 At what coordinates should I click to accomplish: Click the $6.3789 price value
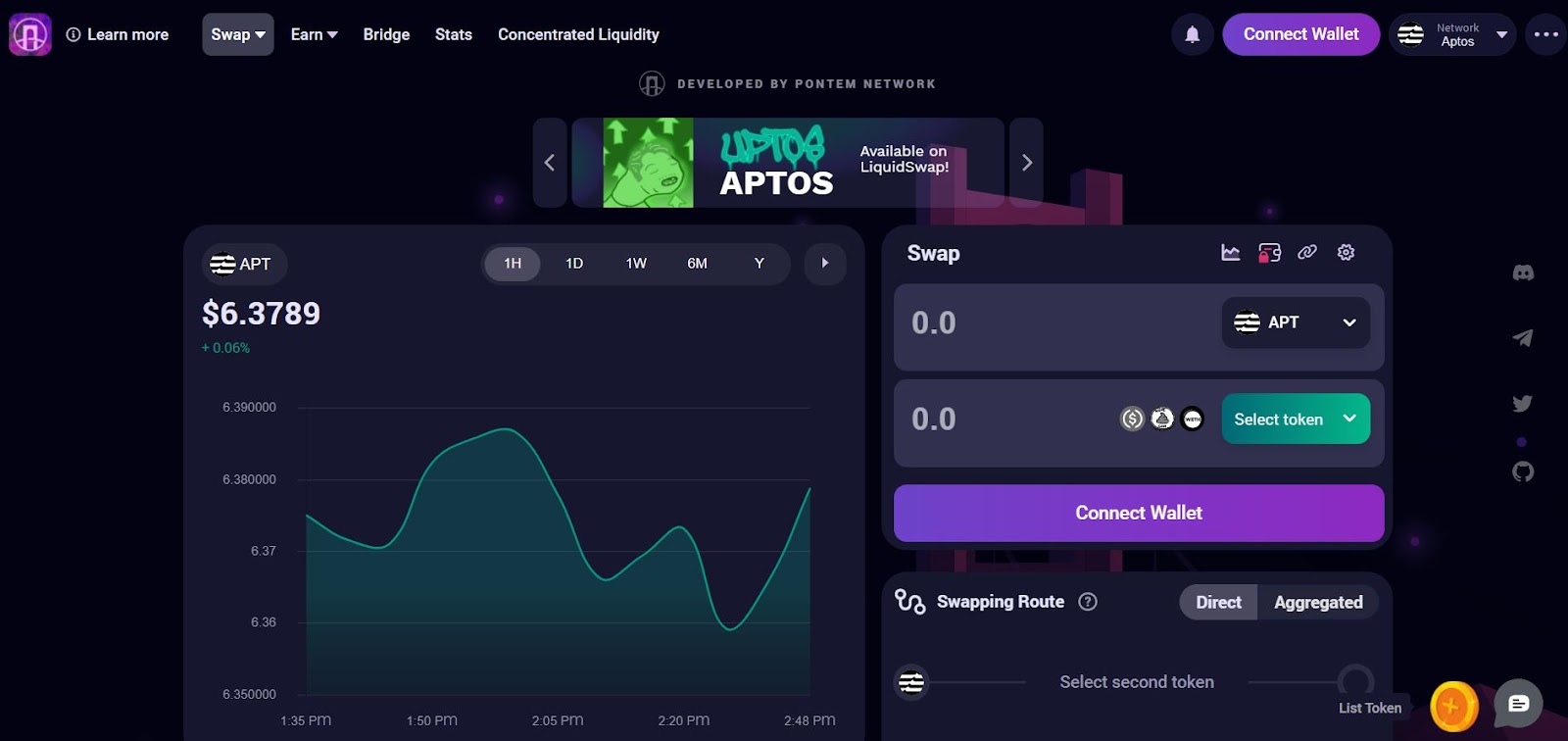click(262, 314)
